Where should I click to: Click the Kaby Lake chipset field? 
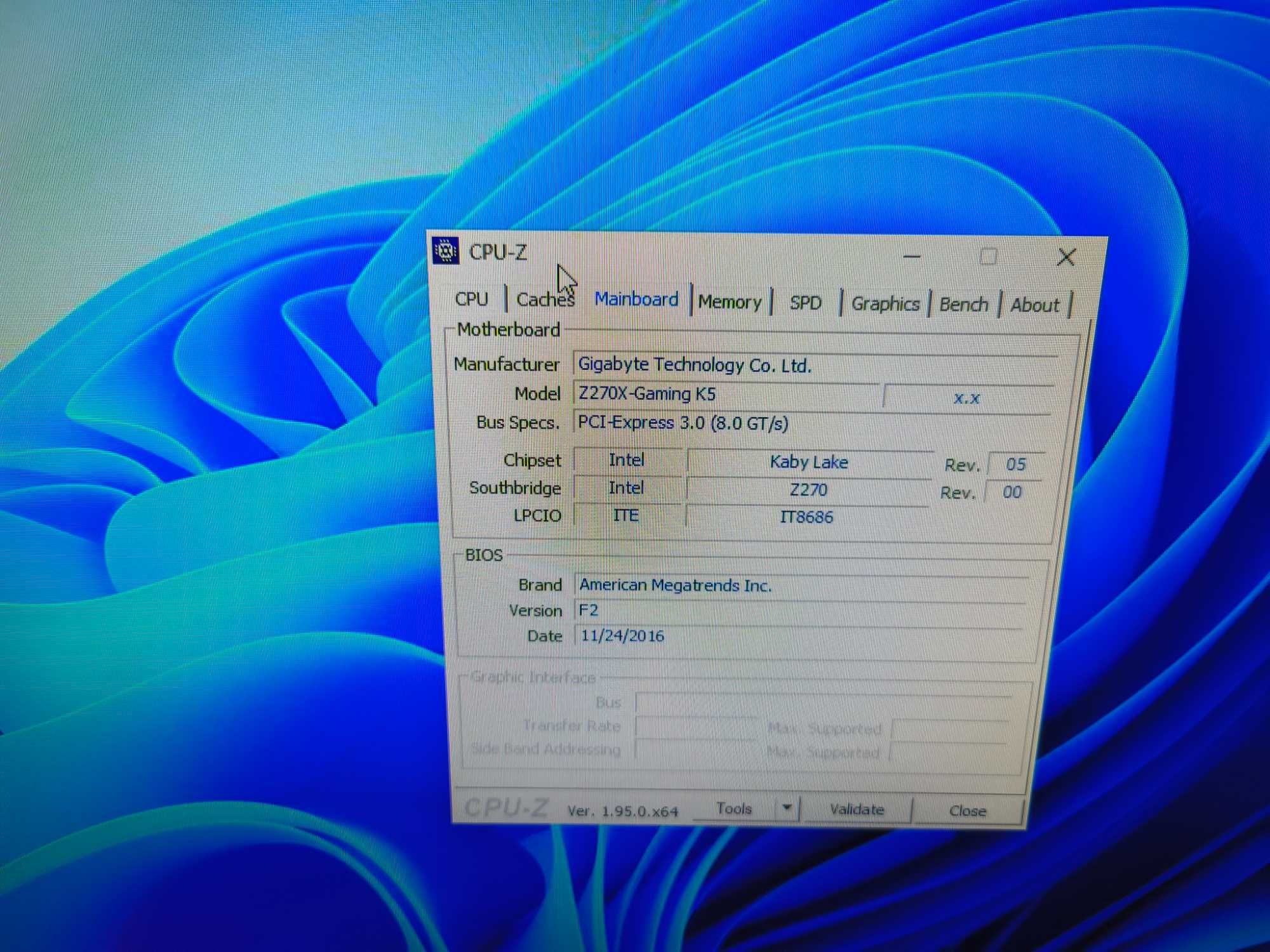[809, 462]
